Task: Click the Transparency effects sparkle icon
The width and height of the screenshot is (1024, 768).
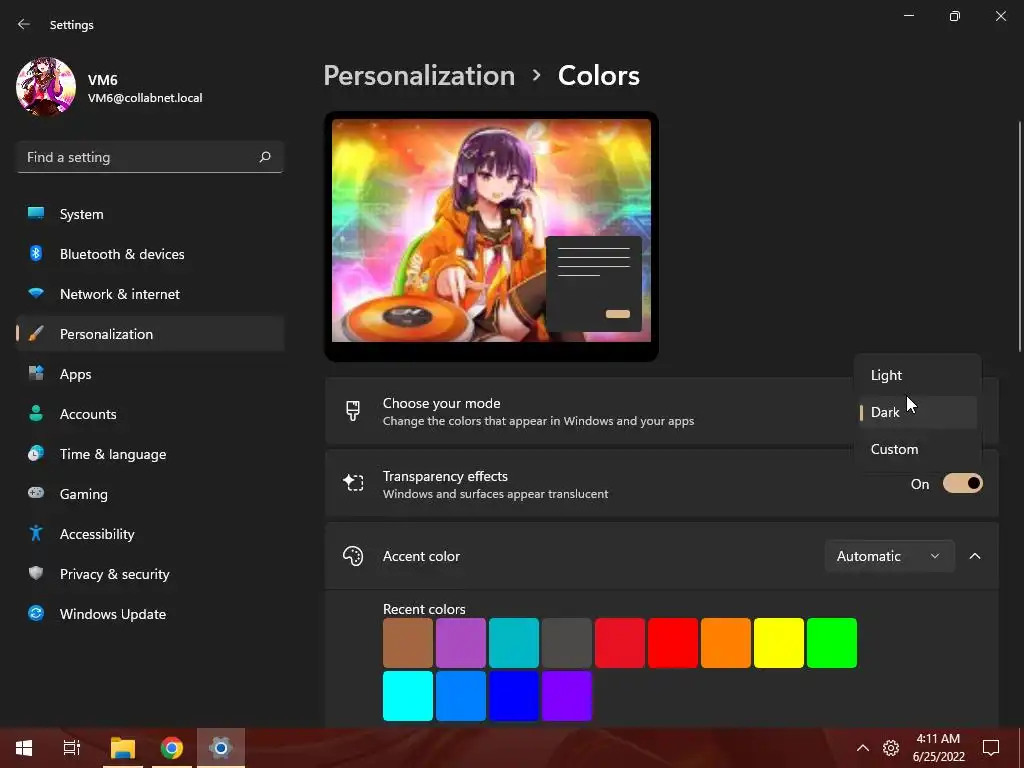Action: pyautogui.click(x=353, y=483)
